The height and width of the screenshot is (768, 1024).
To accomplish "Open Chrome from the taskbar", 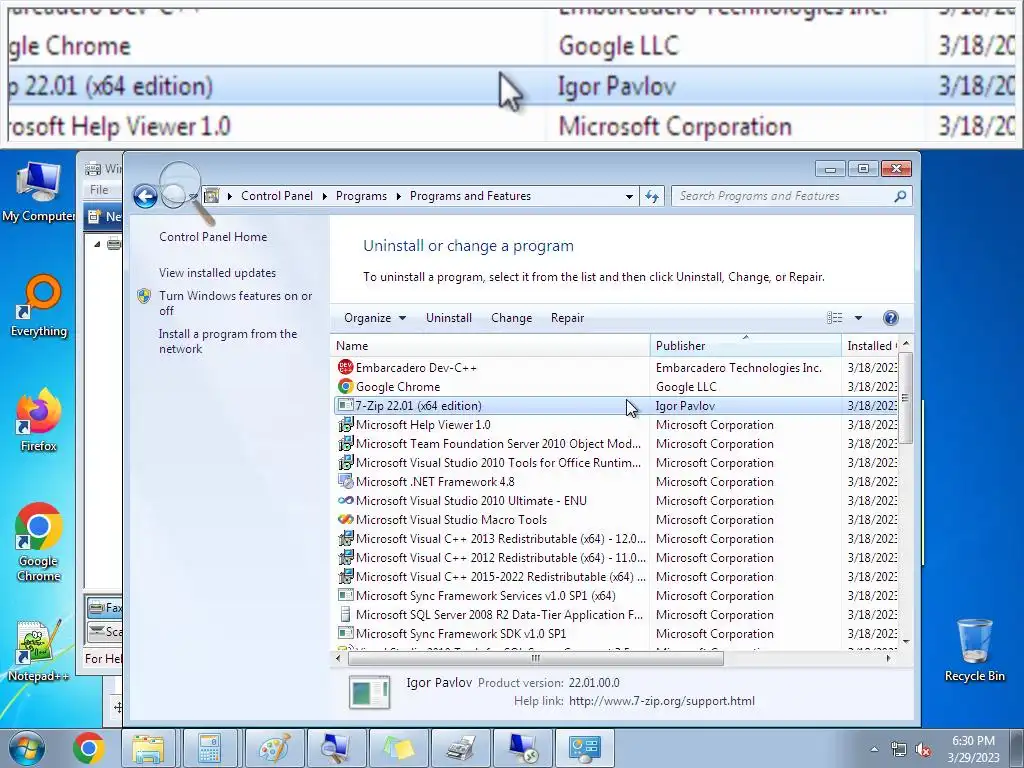I will (x=89, y=748).
